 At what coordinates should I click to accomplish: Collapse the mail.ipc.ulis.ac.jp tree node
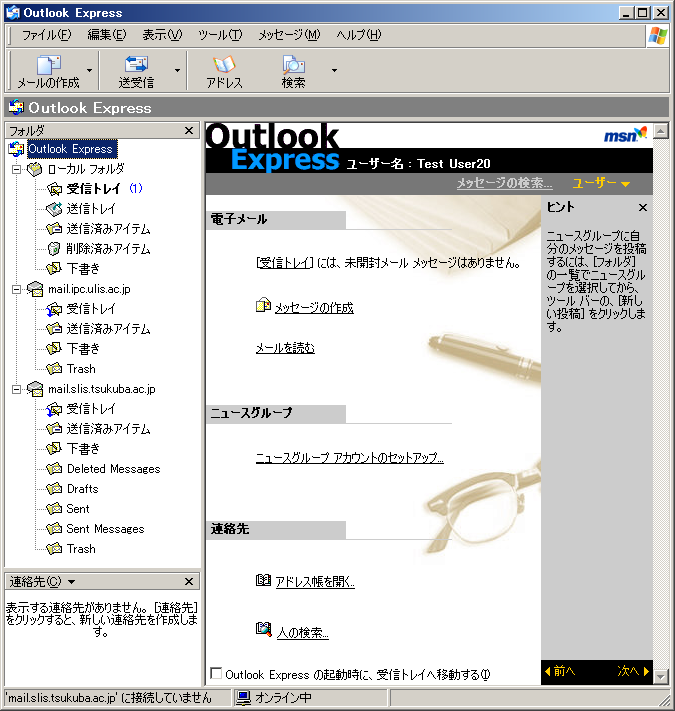[16, 289]
